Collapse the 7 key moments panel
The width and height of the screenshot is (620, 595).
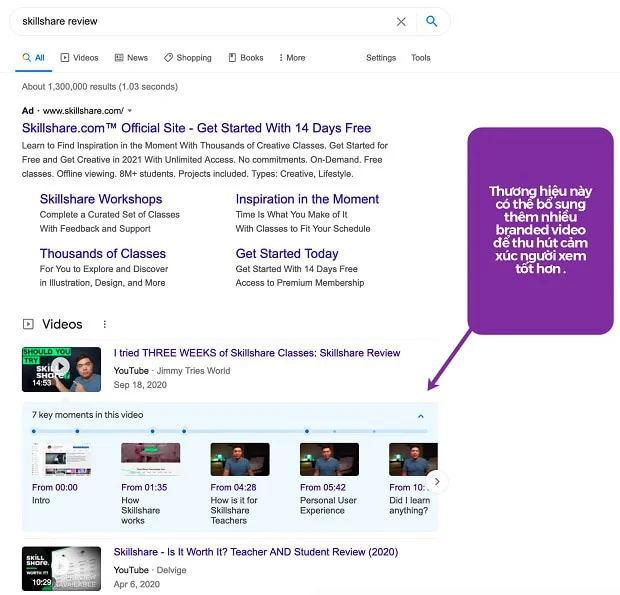pos(420,415)
